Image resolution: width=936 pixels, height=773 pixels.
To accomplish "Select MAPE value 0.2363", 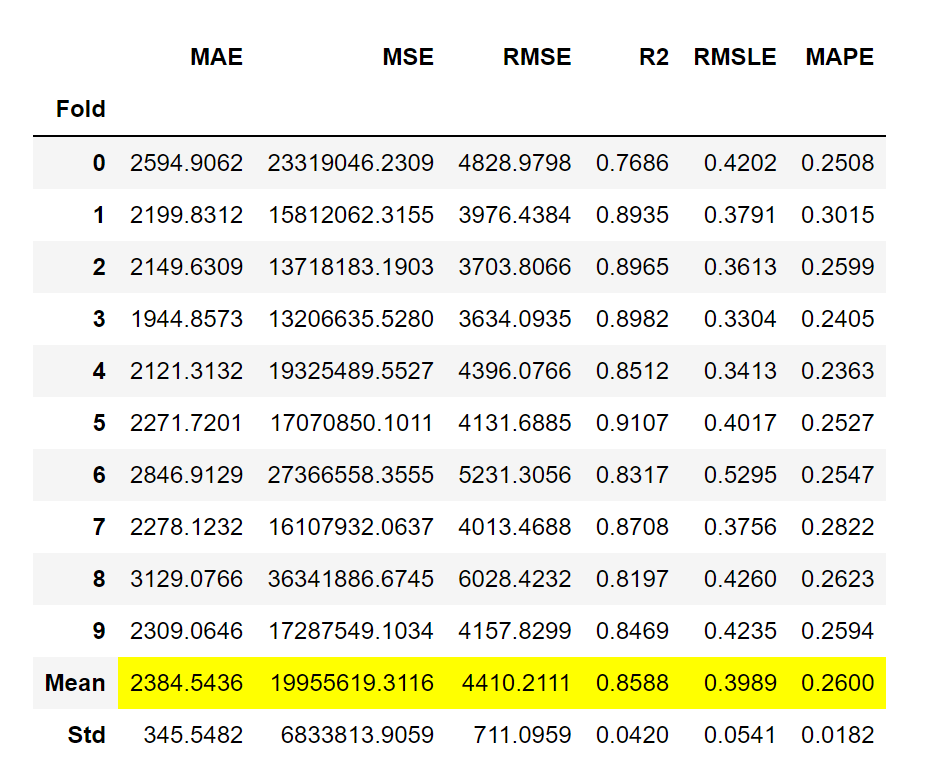I will click(x=838, y=371).
